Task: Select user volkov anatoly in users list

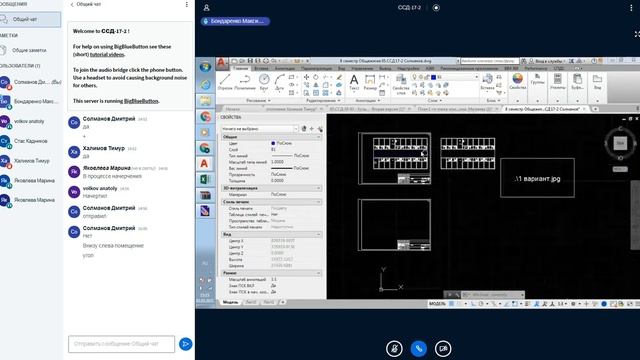Action: 29,121
